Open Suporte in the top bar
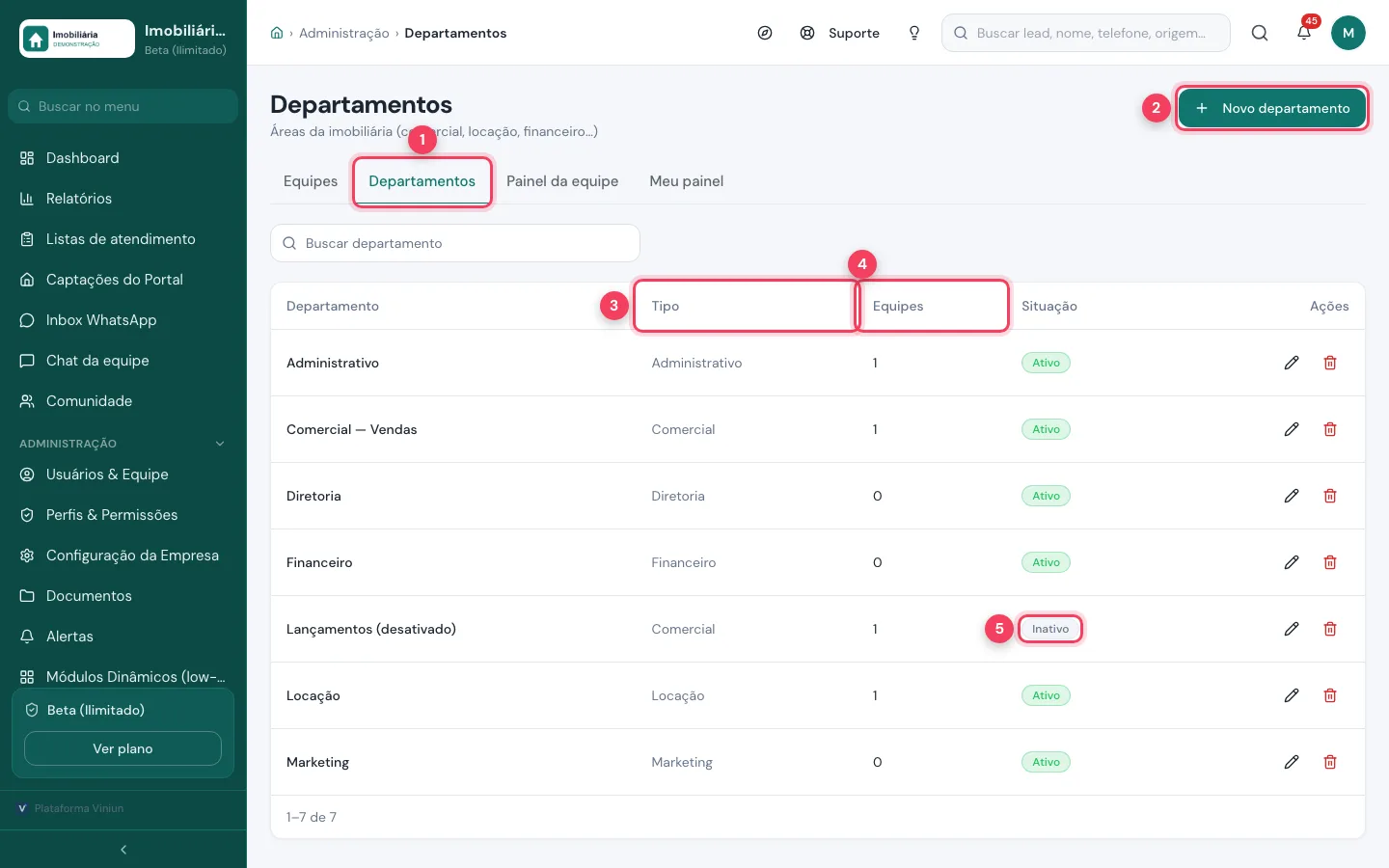This screenshot has height=868, width=1389. [840, 33]
